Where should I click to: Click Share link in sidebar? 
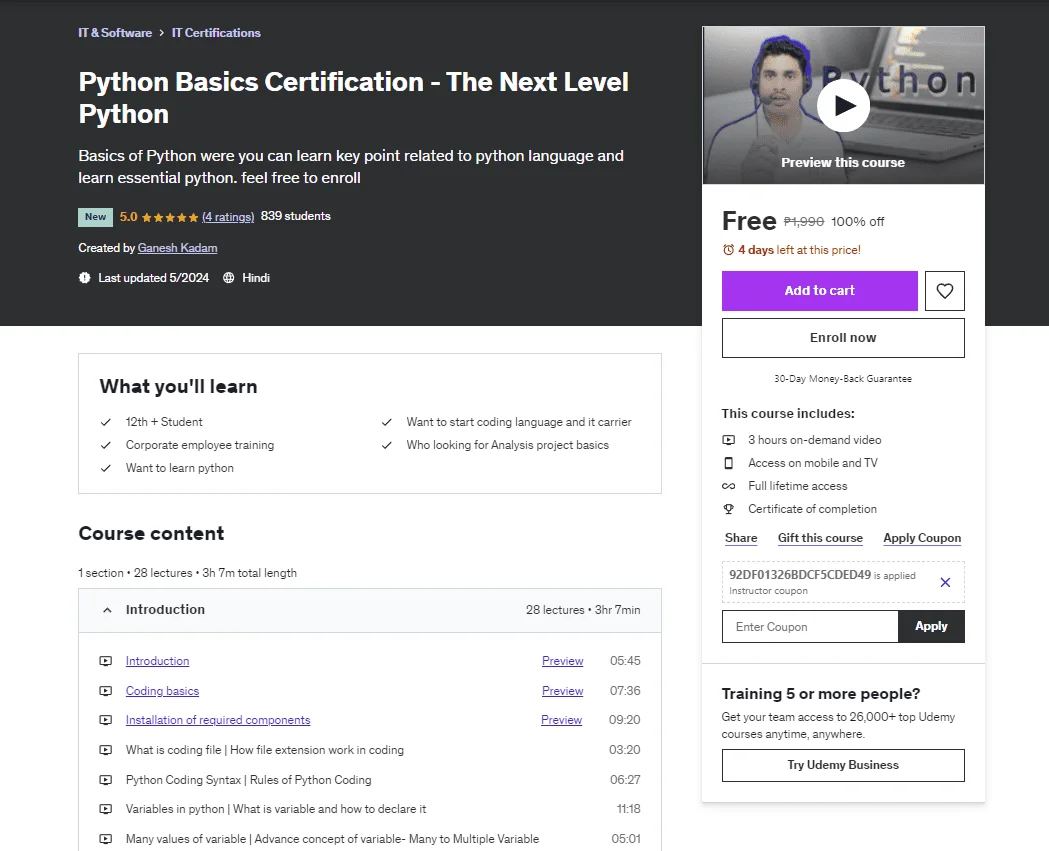point(741,538)
